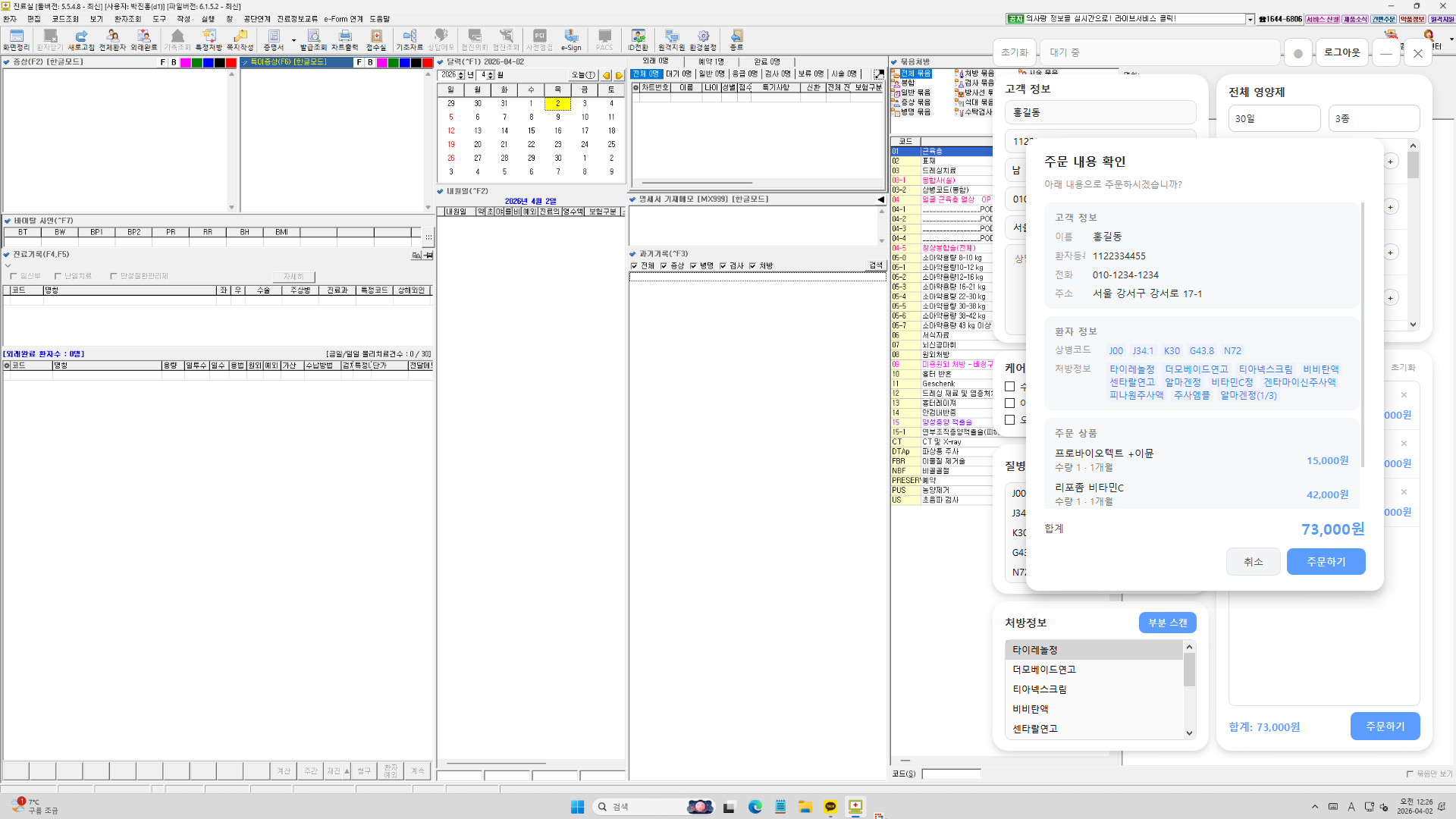
Task: Open the 전체환자 patient list icon
Action: coord(112,40)
